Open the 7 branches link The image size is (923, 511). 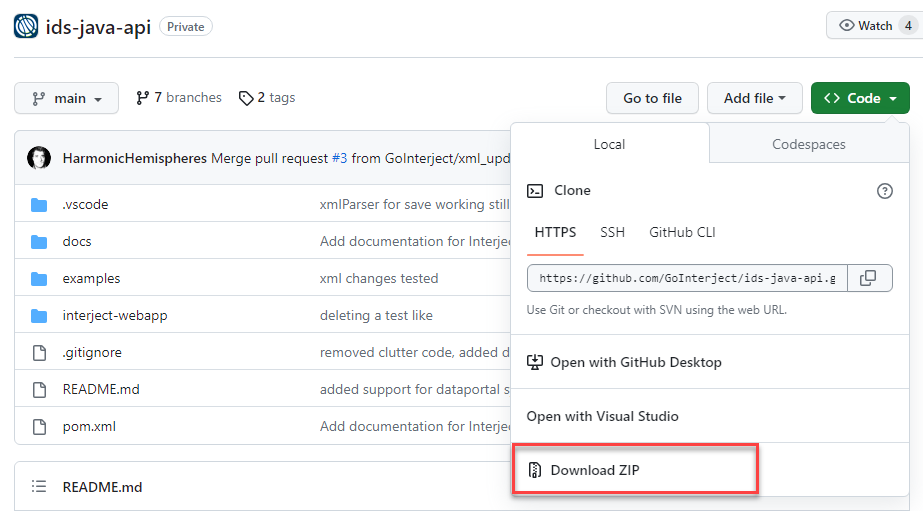pyautogui.click(x=178, y=98)
